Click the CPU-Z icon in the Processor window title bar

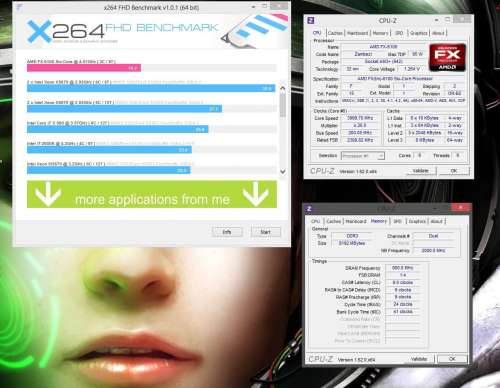click(311, 21)
